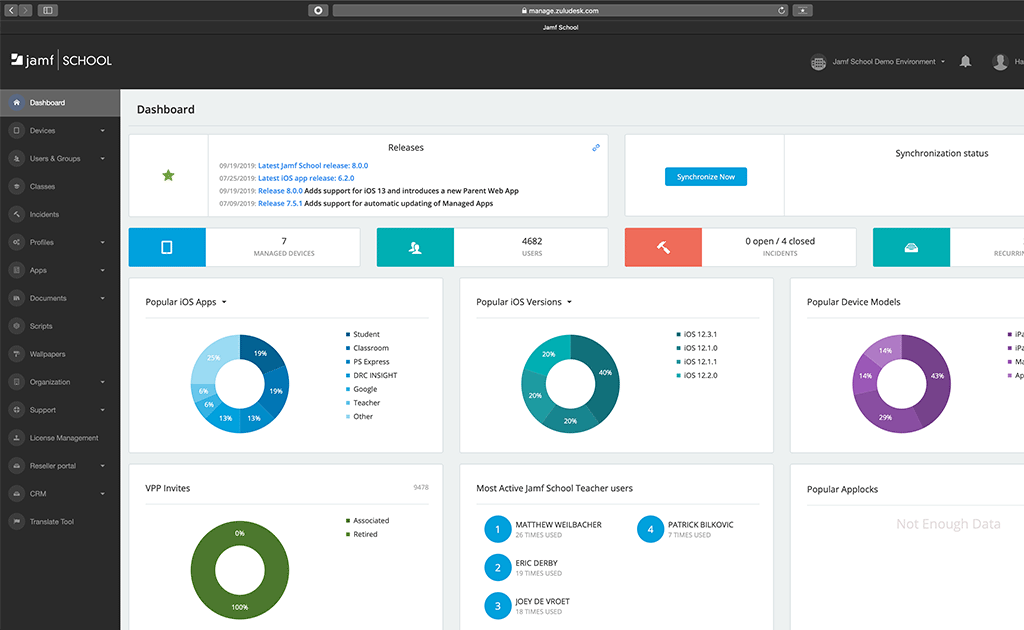Click the Wallpapers sidebar icon

[16, 354]
